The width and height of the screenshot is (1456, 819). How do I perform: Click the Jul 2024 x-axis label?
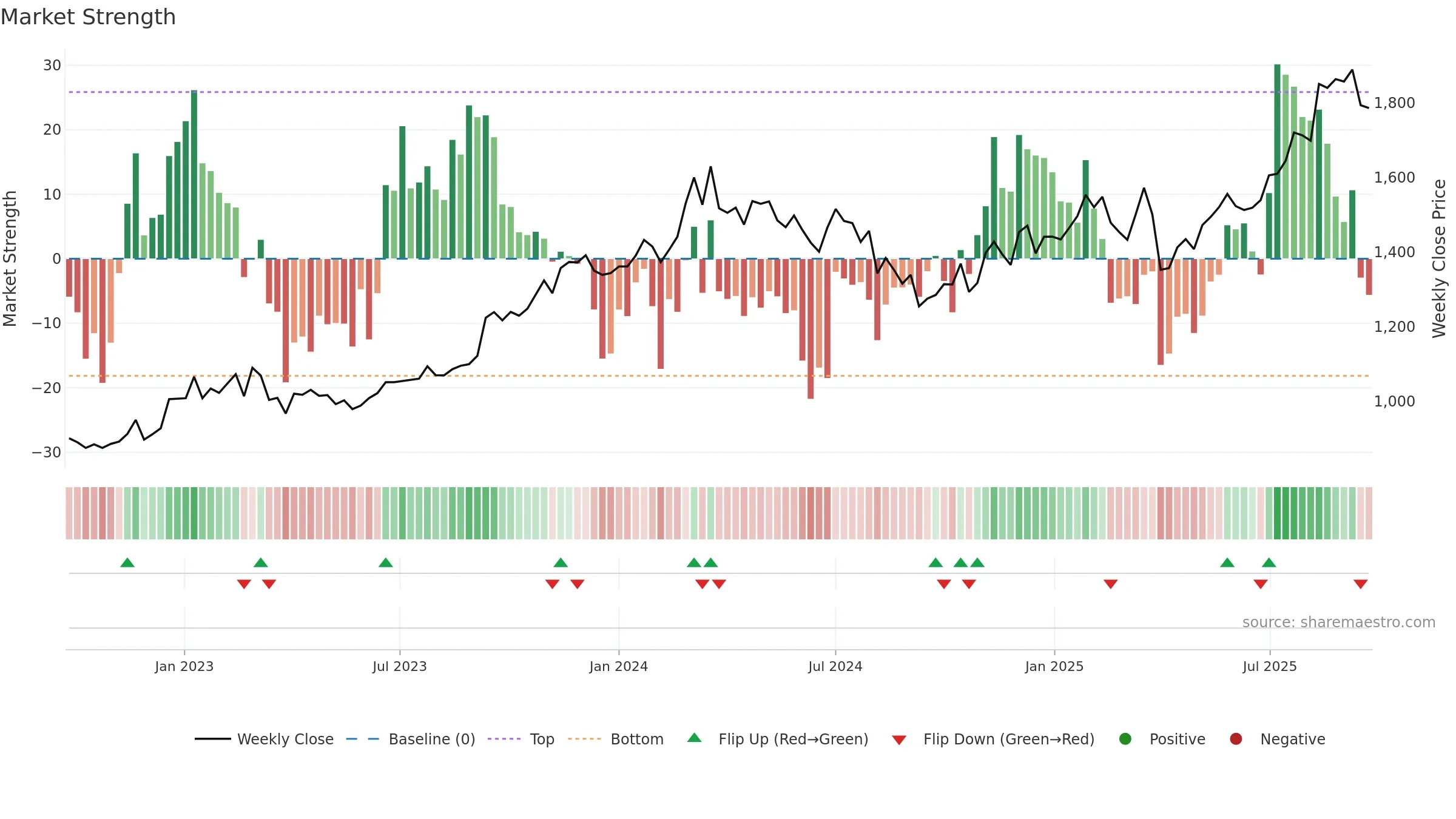835,667
